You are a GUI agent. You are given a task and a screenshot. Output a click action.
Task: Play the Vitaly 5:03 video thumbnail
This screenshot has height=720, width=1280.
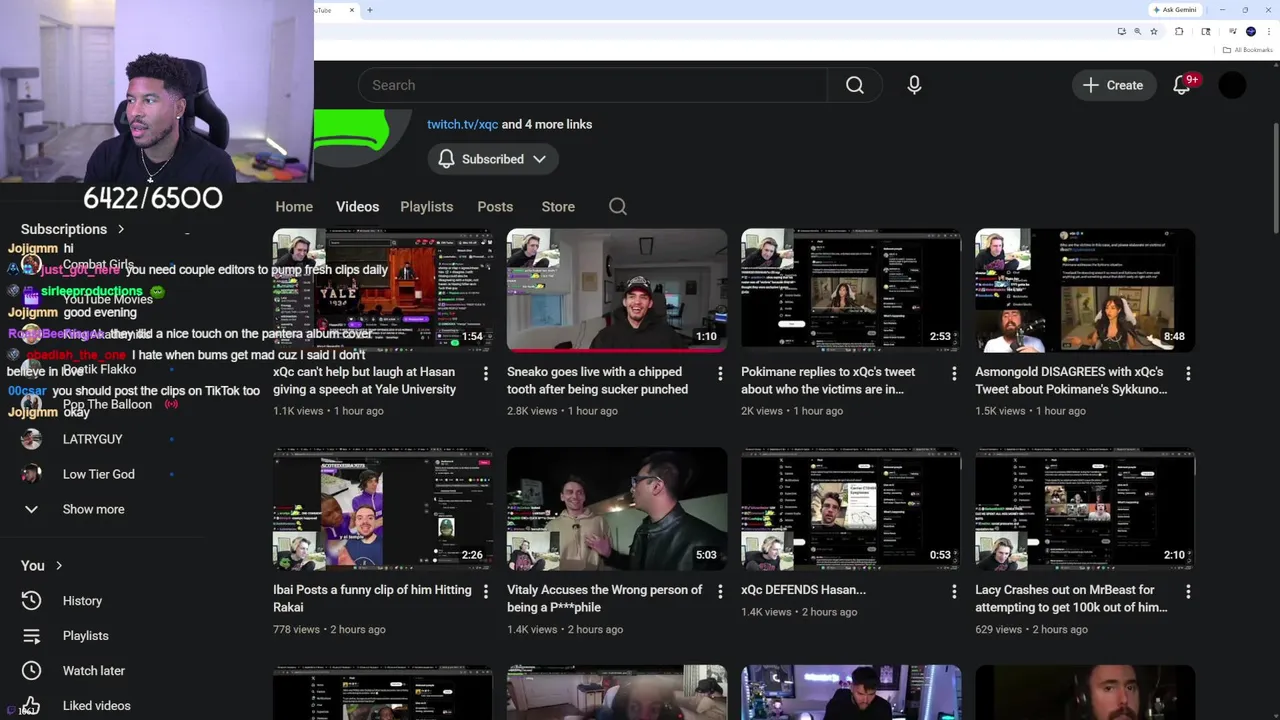617,508
